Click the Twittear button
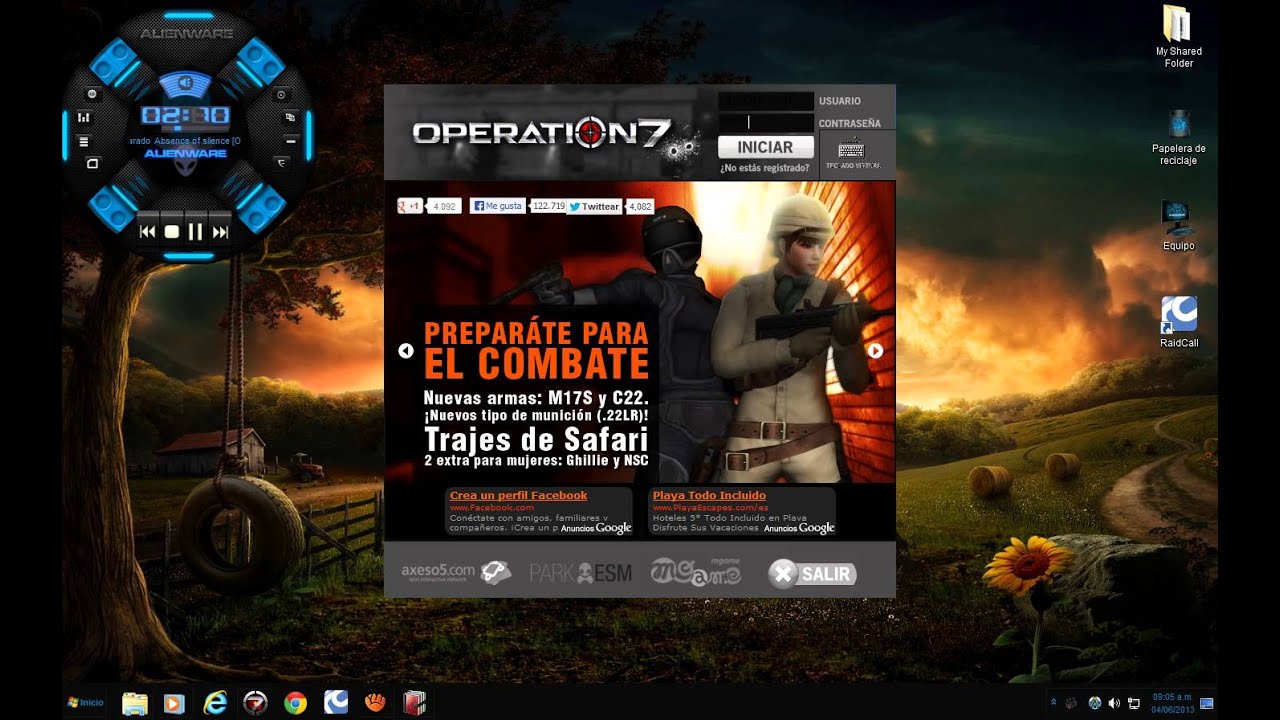Image resolution: width=1280 pixels, height=720 pixels. click(594, 206)
